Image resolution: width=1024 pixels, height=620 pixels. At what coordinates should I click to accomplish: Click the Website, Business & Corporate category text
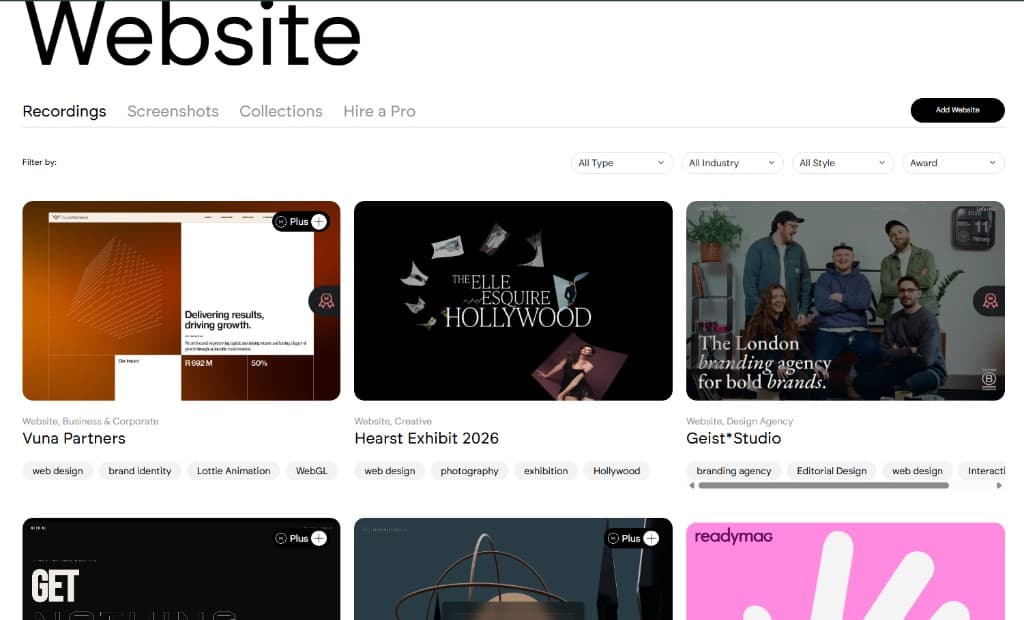click(90, 421)
